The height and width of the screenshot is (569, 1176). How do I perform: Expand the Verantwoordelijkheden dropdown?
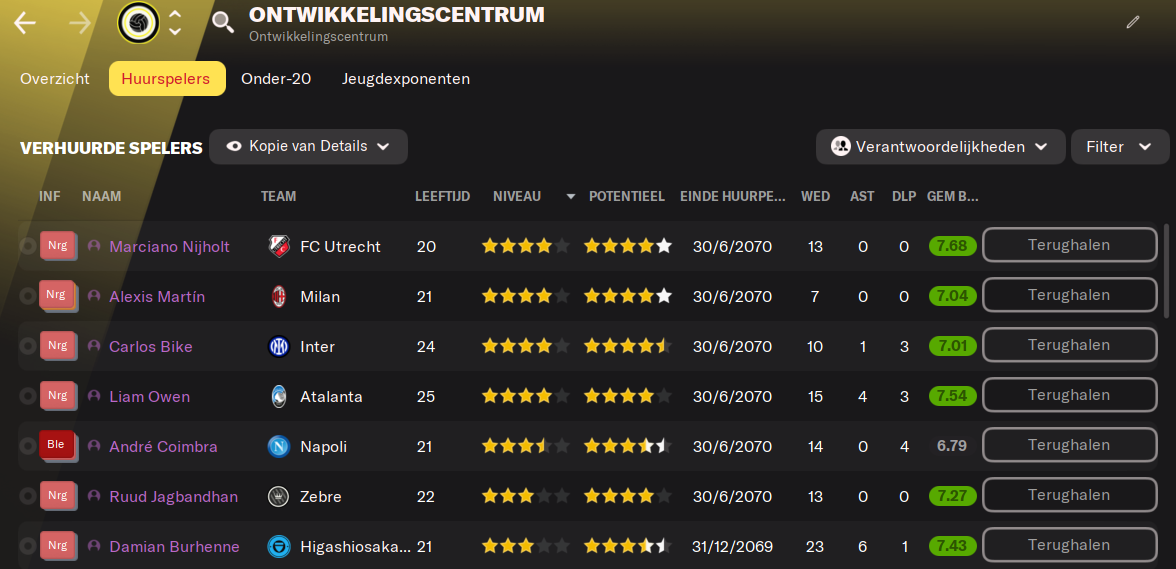point(939,147)
